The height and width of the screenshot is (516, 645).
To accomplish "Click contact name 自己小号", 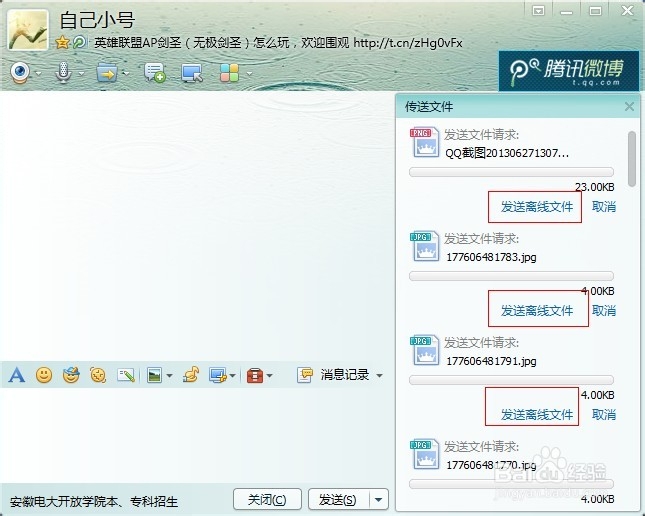I will click(97, 20).
